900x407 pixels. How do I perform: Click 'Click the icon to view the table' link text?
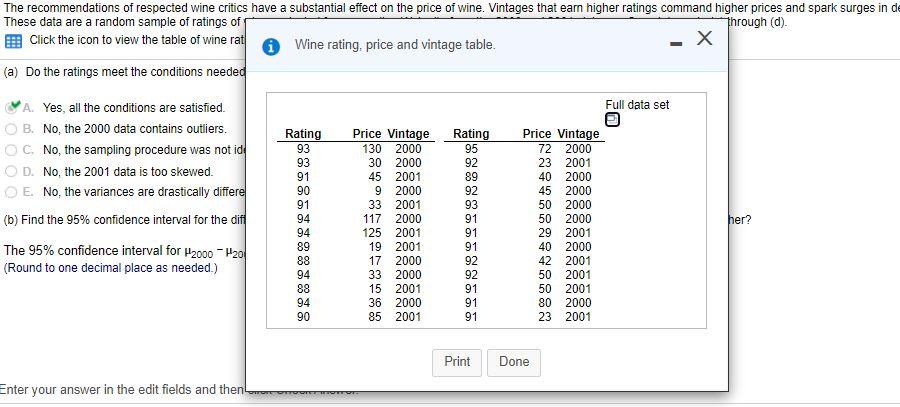pos(137,40)
